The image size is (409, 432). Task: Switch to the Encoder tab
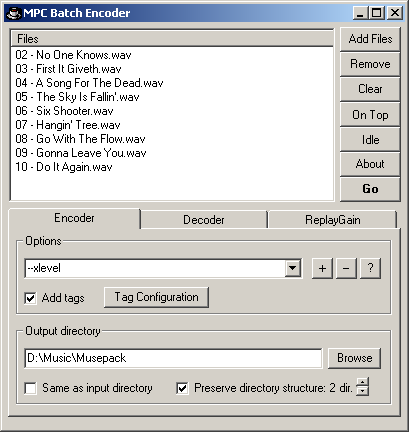(x=74, y=218)
